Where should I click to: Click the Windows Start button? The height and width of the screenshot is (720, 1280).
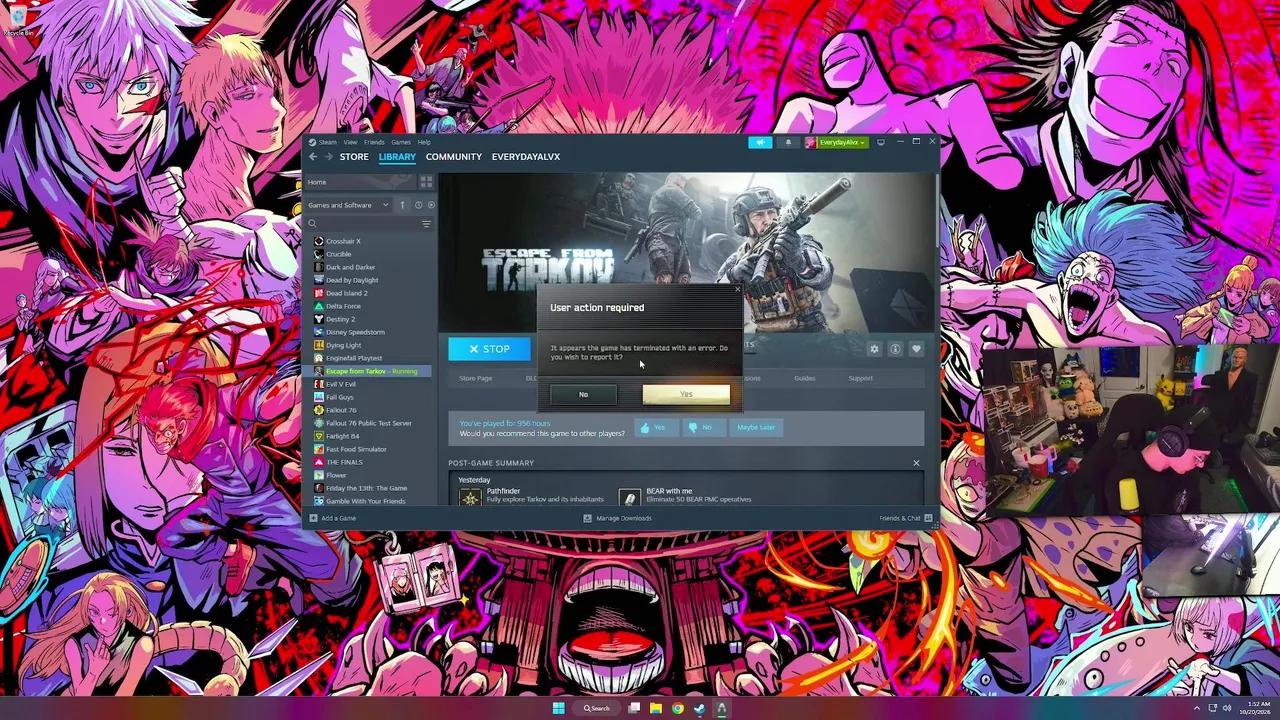coord(558,708)
